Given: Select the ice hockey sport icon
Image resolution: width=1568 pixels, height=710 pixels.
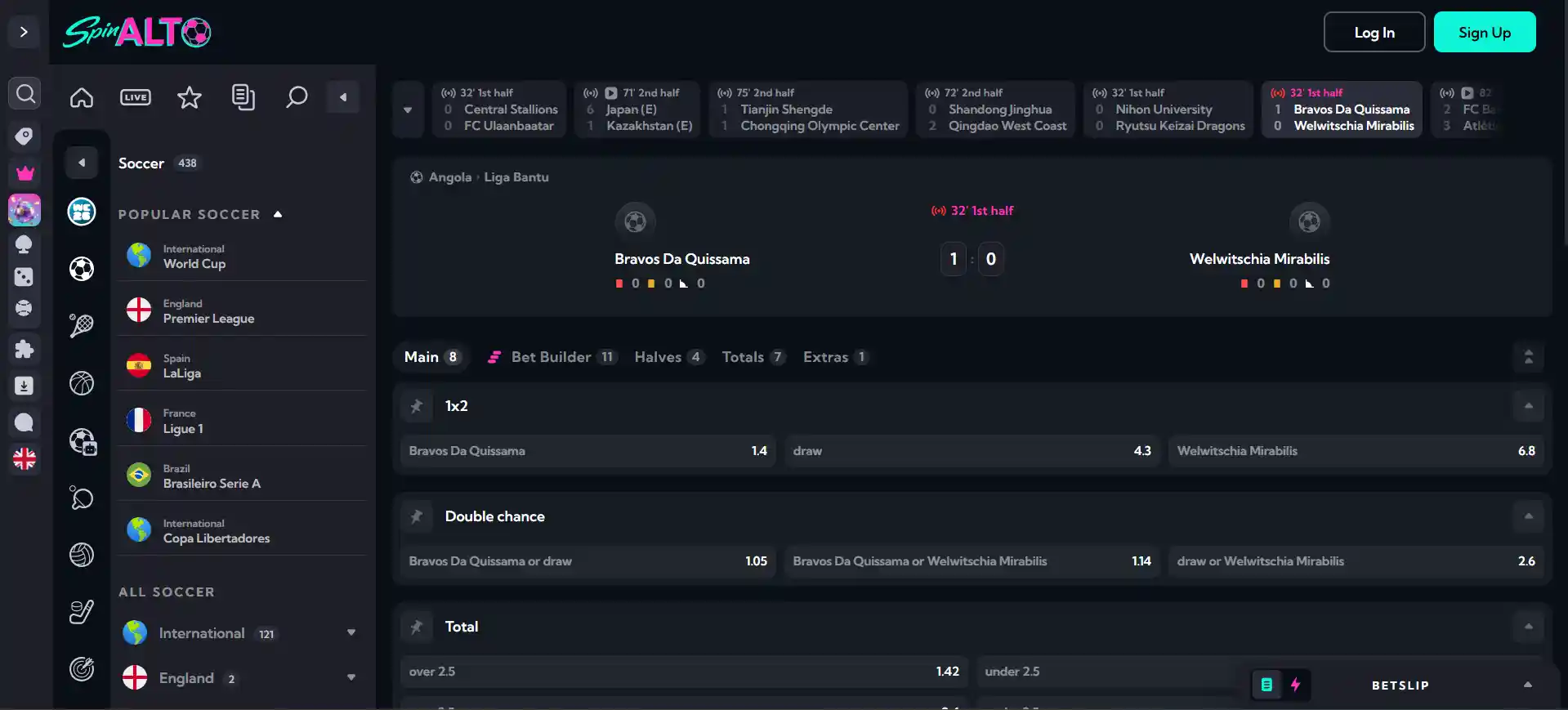Looking at the screenshot, I should (x=82, y=612).
